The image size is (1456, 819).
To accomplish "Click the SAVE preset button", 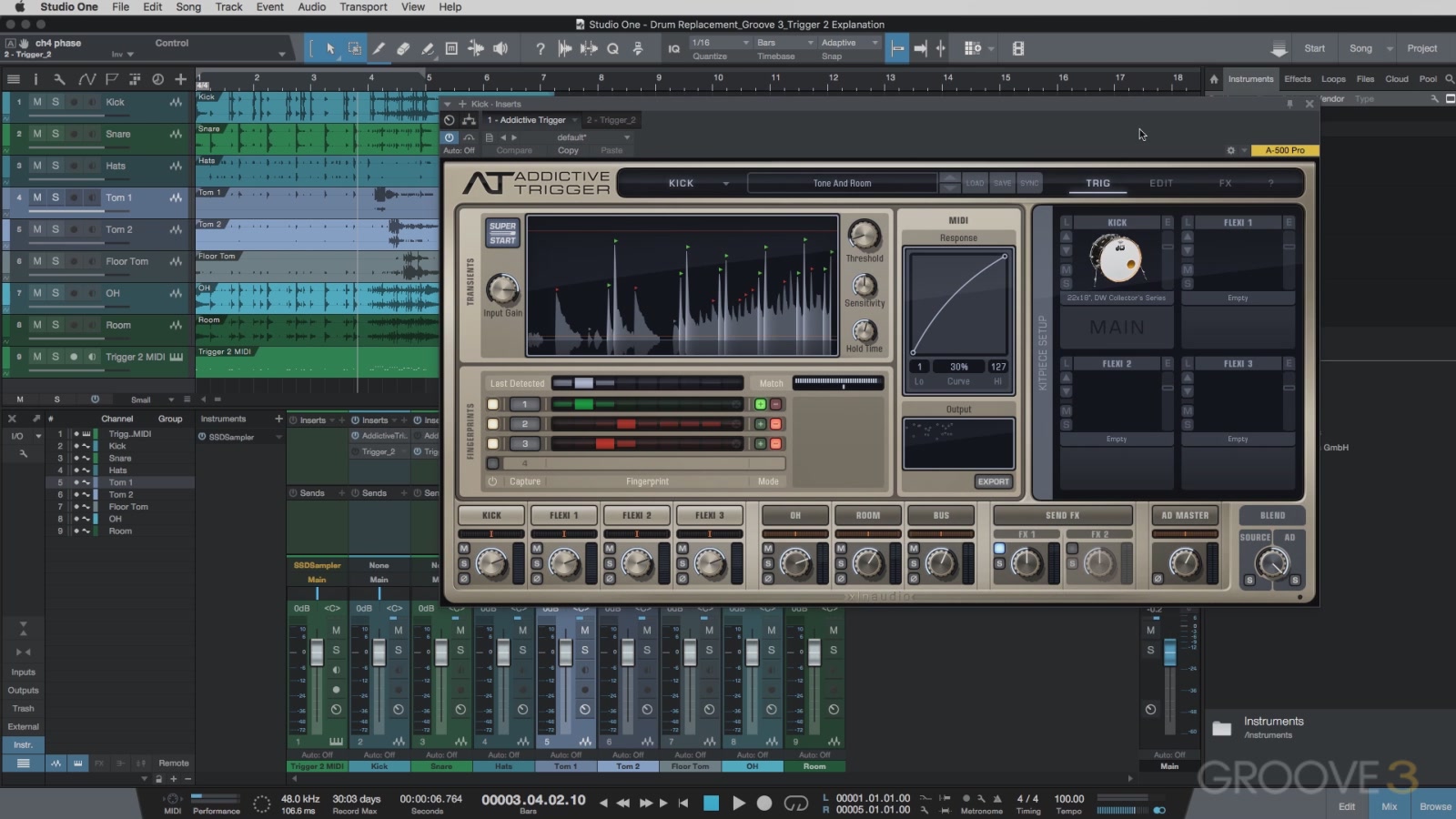I will [1002, 183].
